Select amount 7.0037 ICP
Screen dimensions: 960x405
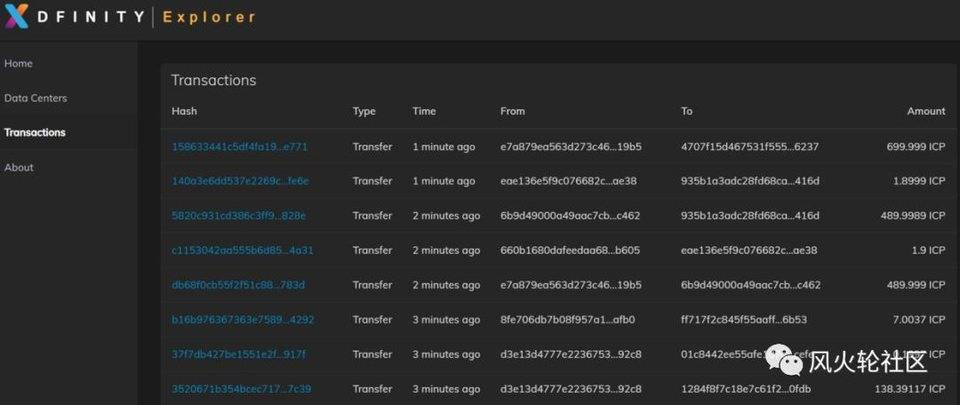pyautogui.click(x=920, y=320)
